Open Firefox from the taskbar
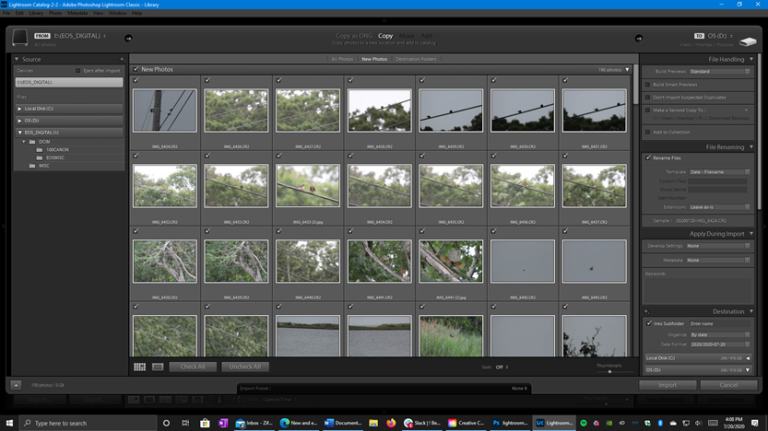Image resolution: width=768 pixels, height=431 pixels. click(391, 423)
